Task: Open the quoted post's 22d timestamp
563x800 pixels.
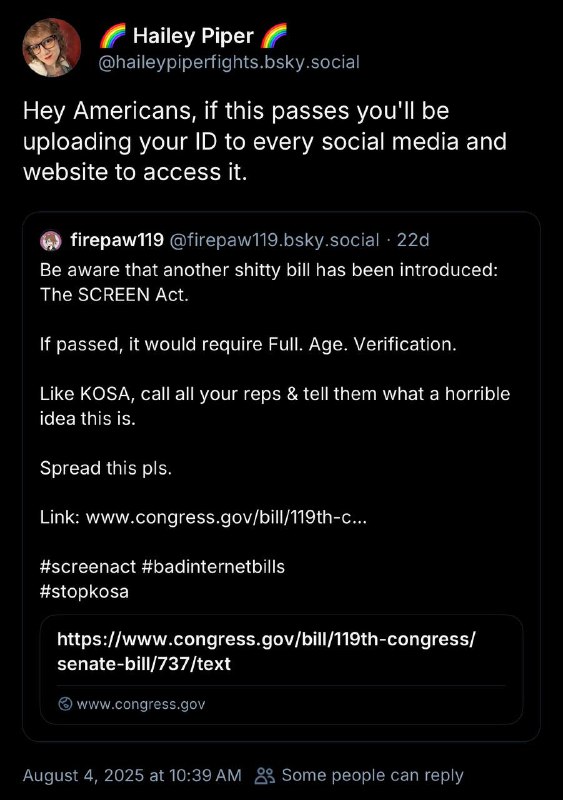Action: point(413,240)
